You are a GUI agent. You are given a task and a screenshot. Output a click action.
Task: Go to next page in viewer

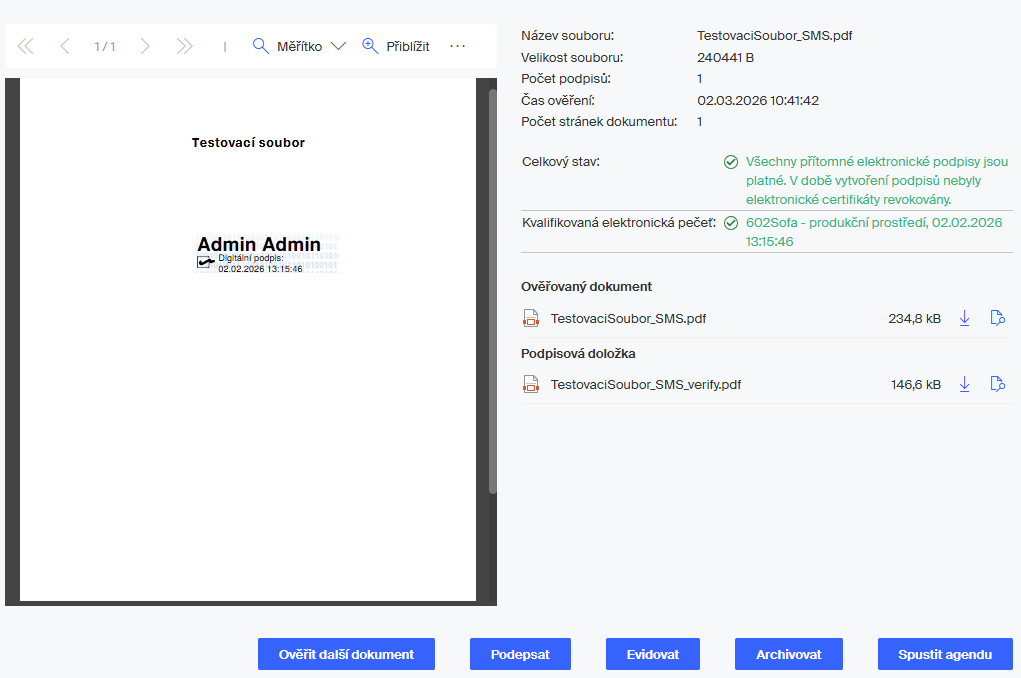coord(145,46)
